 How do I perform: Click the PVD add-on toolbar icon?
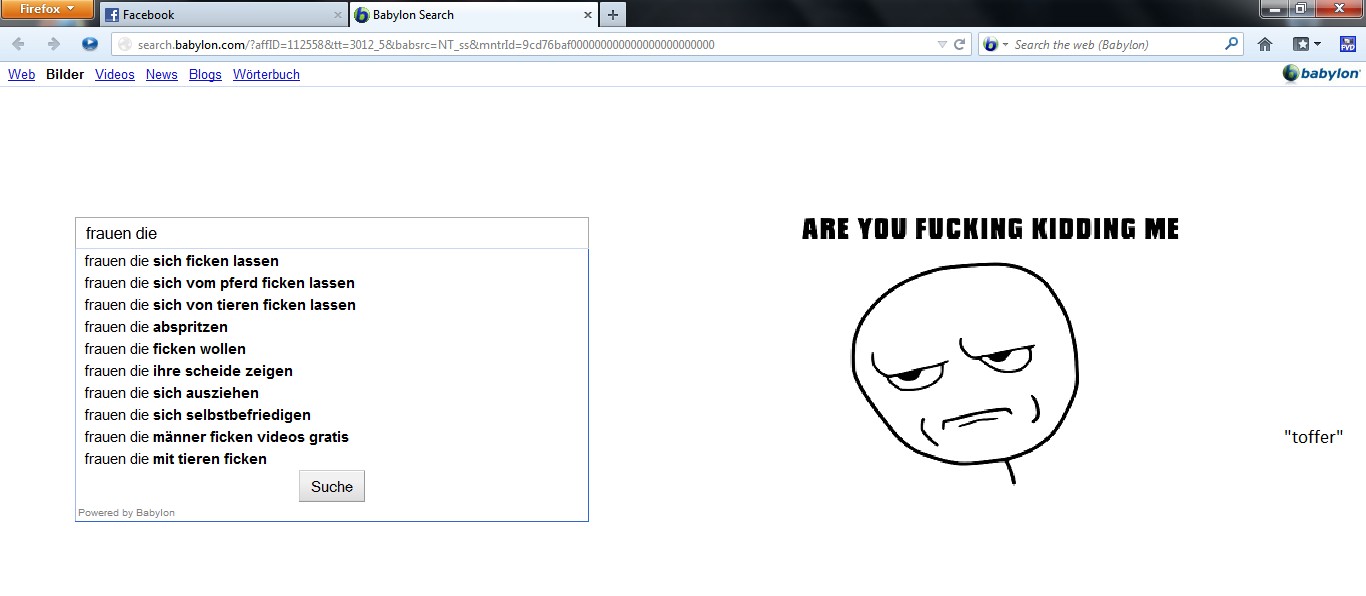pyautogui.click(x=1347, y=44)
